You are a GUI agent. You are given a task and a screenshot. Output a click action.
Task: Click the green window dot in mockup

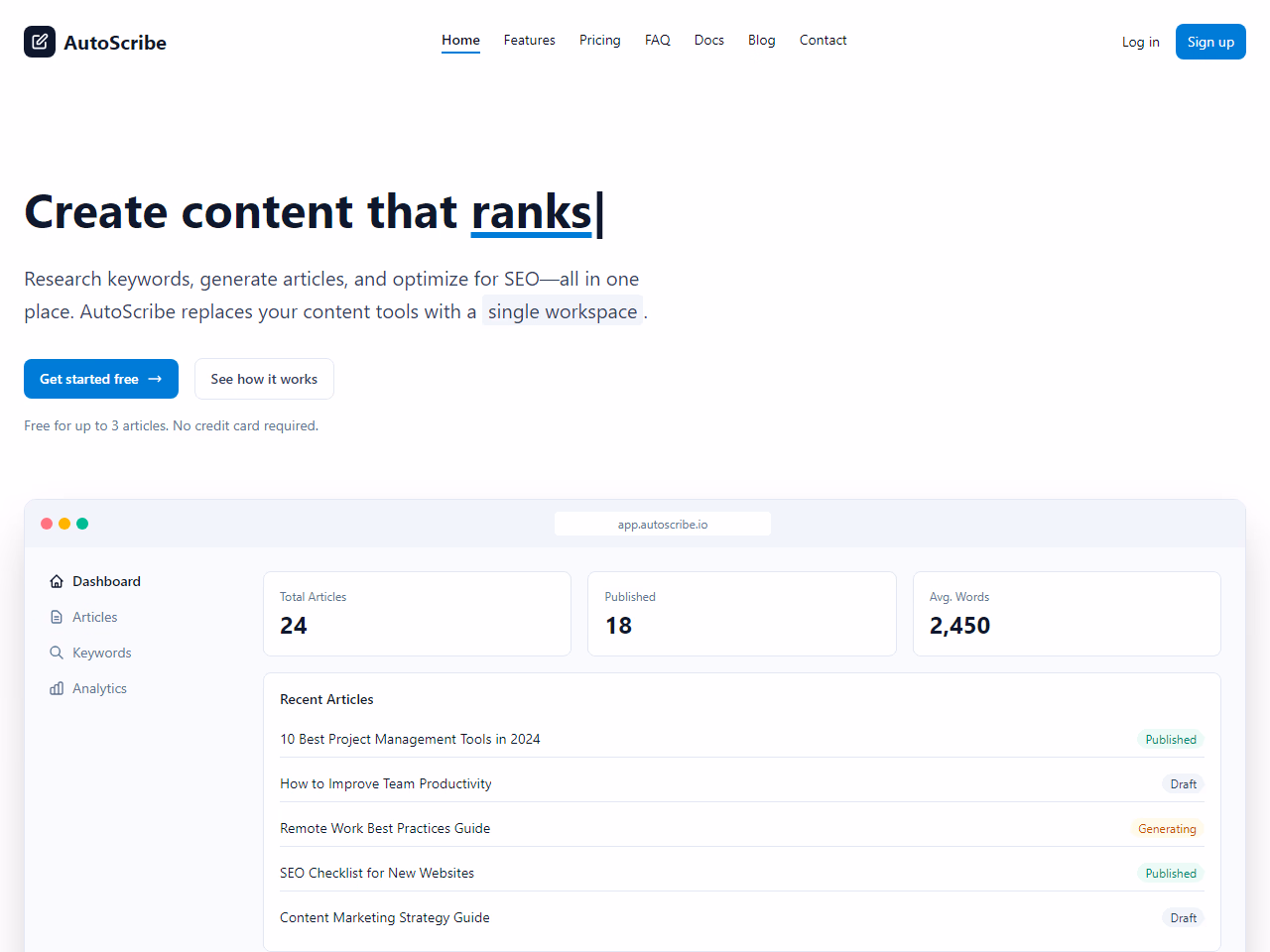click(x=82, y=524)
